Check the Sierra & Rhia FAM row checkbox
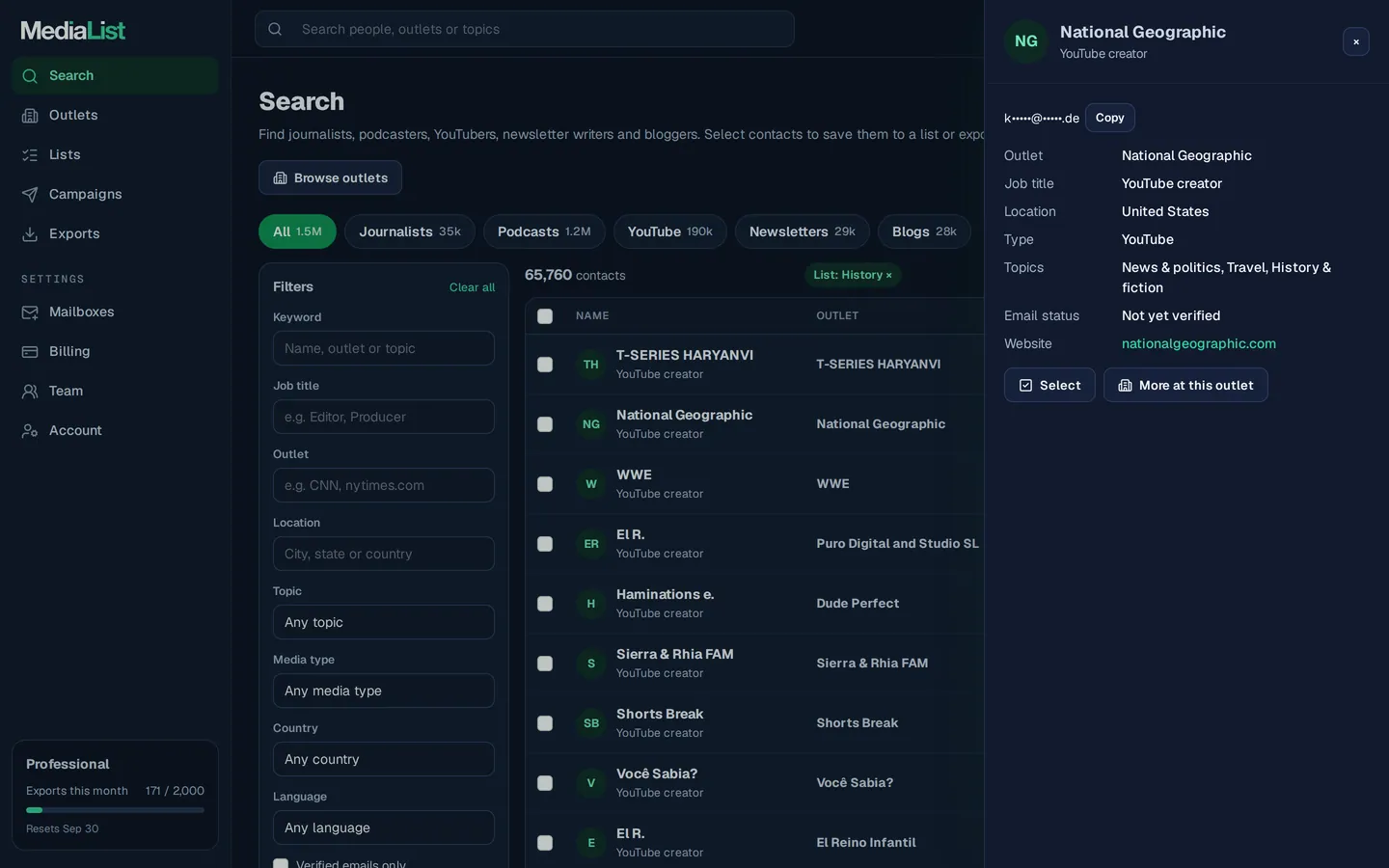This screenshot has height=868, width=1389. click(x=545, y=664)
